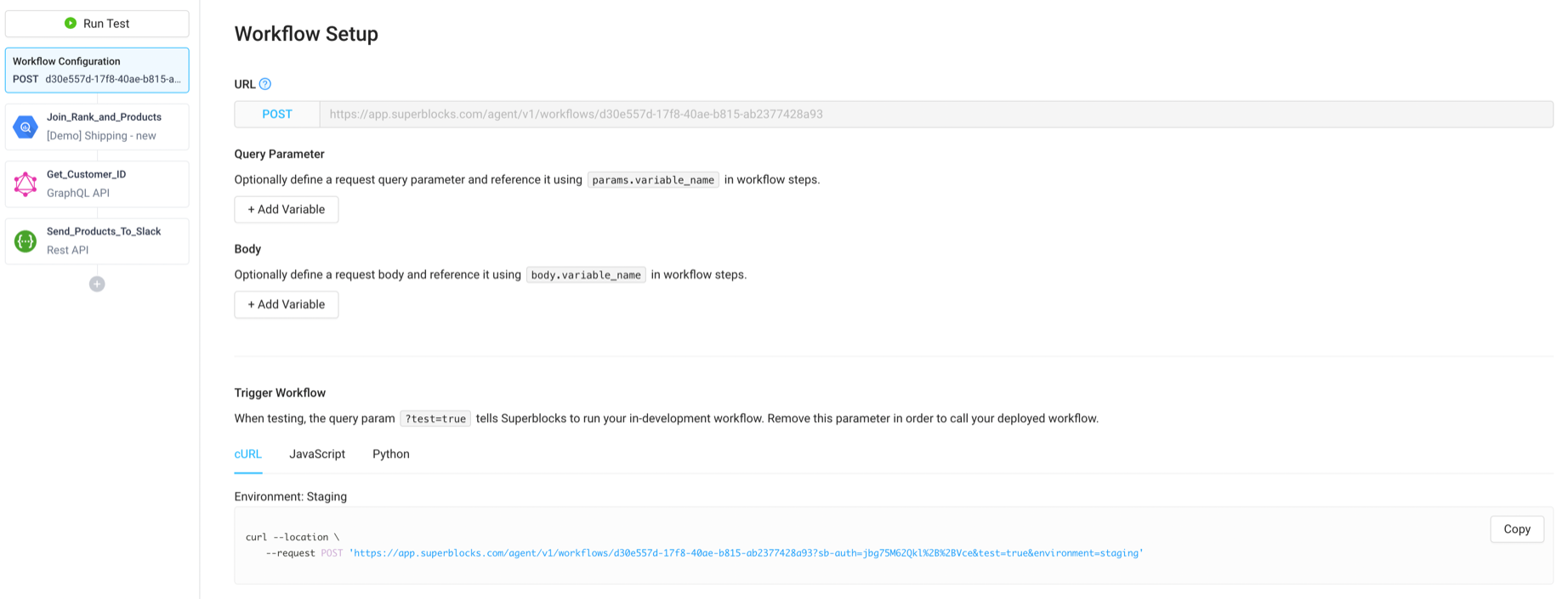Add Variable under Query Parameter
This screenshot has width=1568, height=599.
click(x=287, y=209)
